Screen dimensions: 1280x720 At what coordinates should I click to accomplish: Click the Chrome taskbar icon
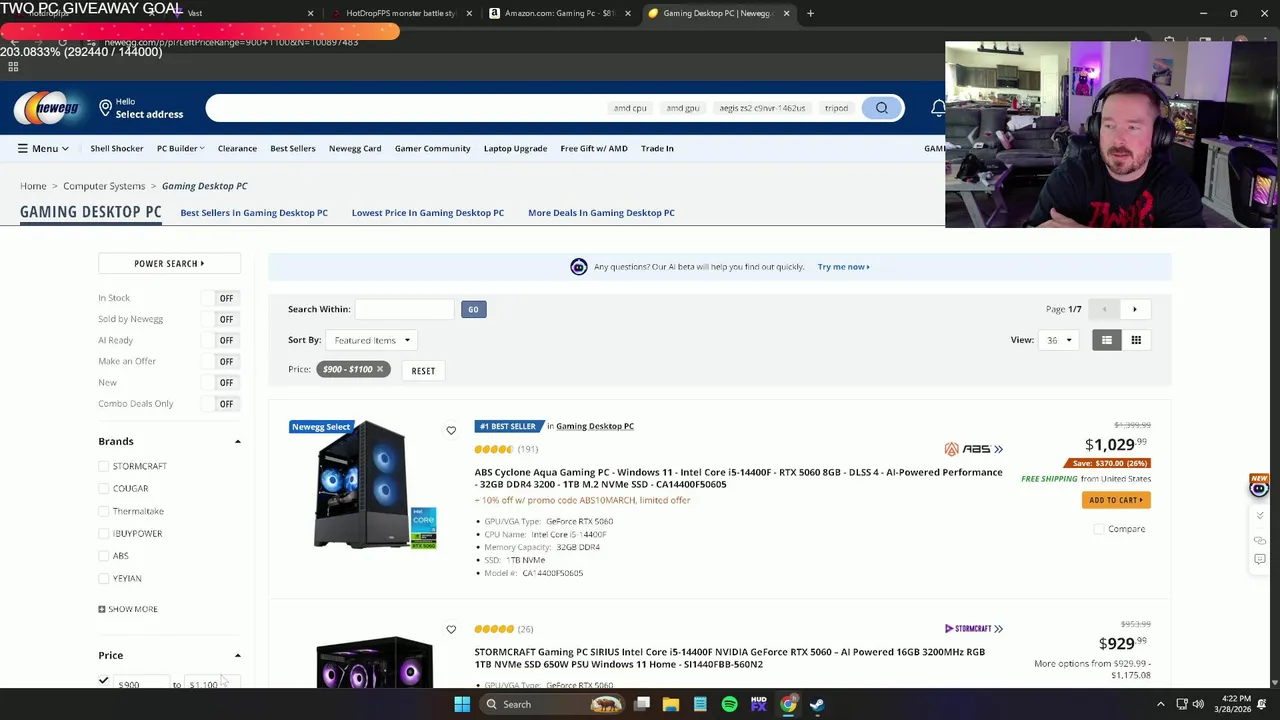[x=788, y=704]
